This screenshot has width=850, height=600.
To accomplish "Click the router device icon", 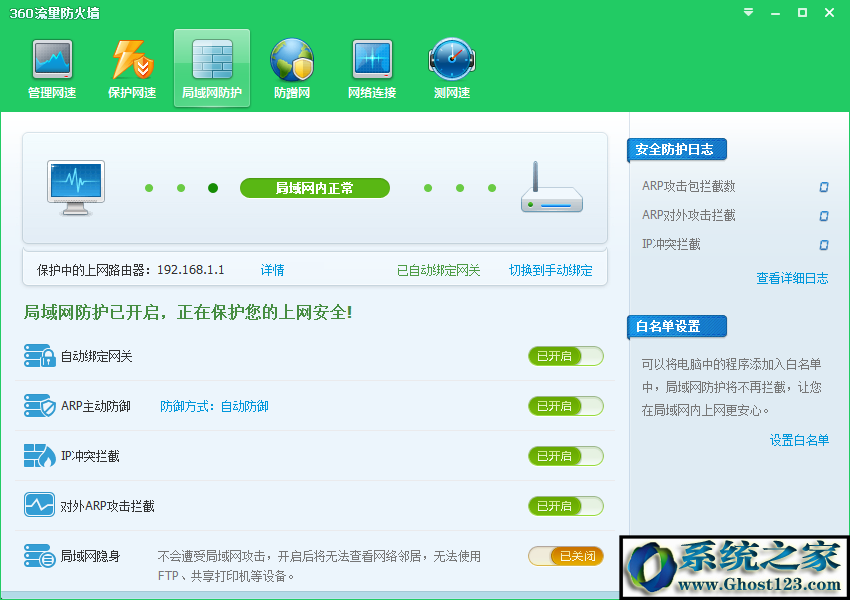I will (x=552, y=188).
